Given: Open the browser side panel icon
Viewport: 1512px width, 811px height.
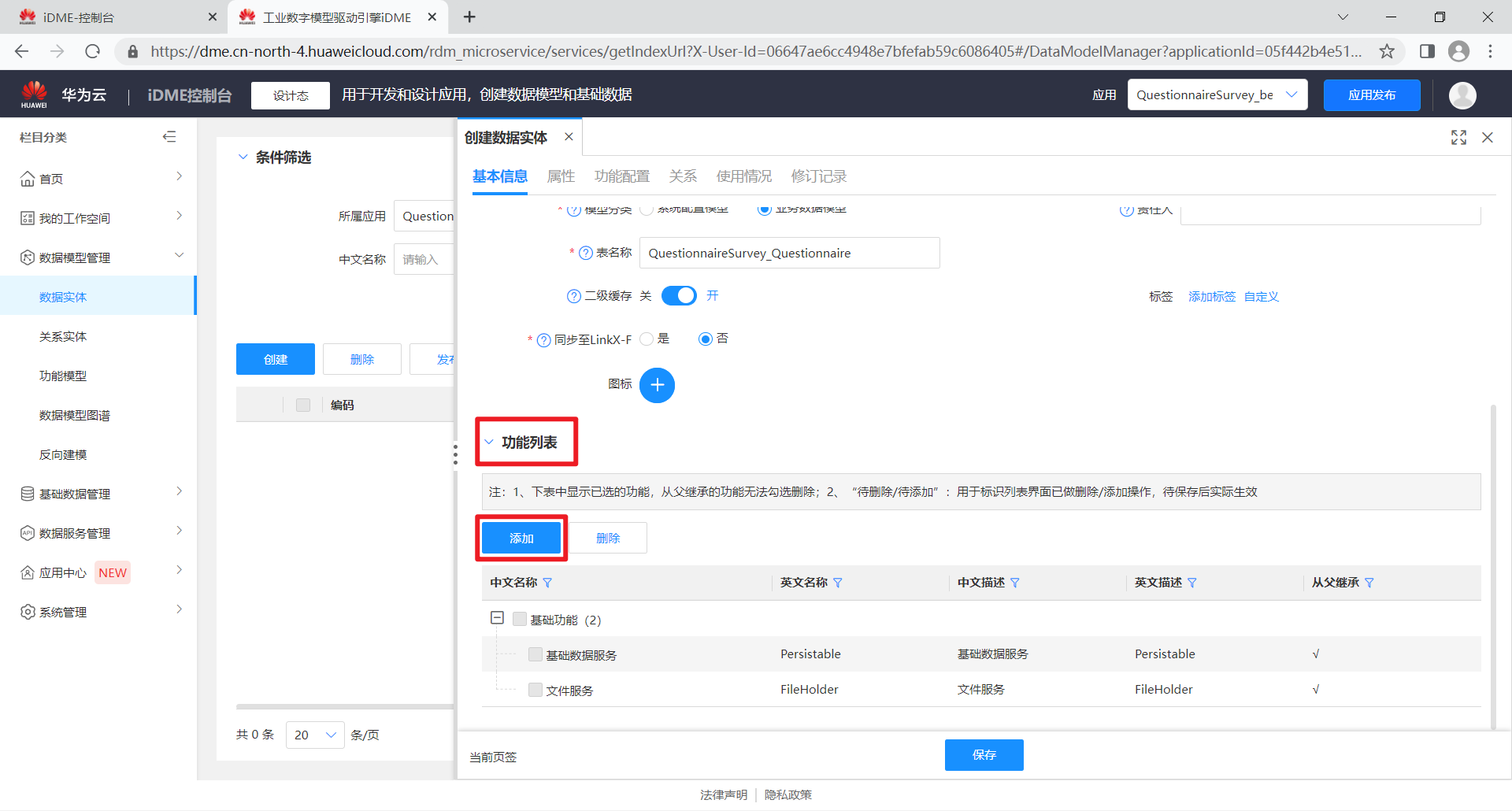Looking at the screenshot, I should point(1427,51).
